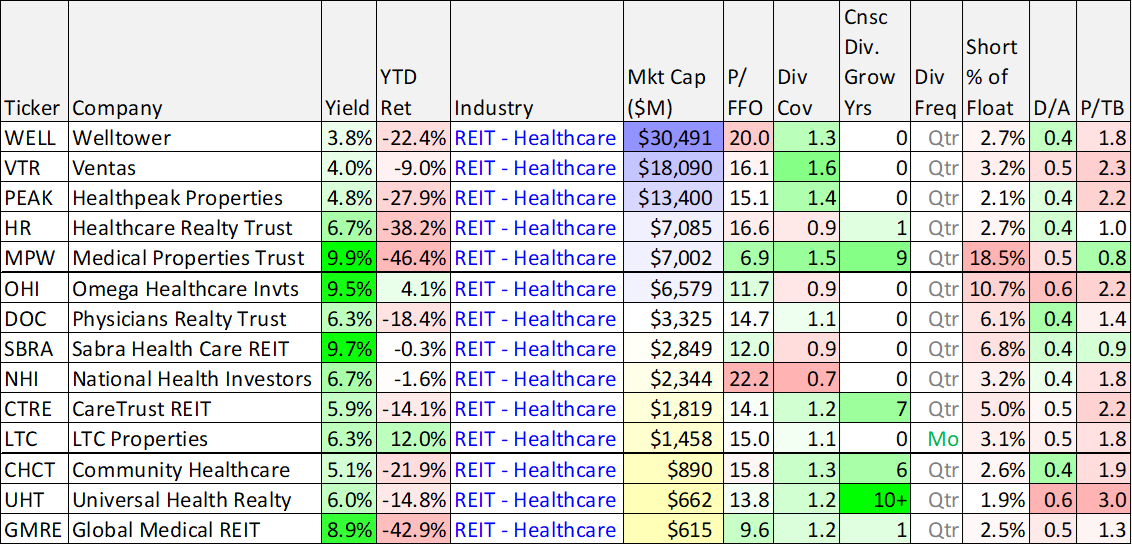Viewport: 1132px width, 545px height.
Task: Select the 10.7% short float for OHI
Action: (x=996, y=289)
